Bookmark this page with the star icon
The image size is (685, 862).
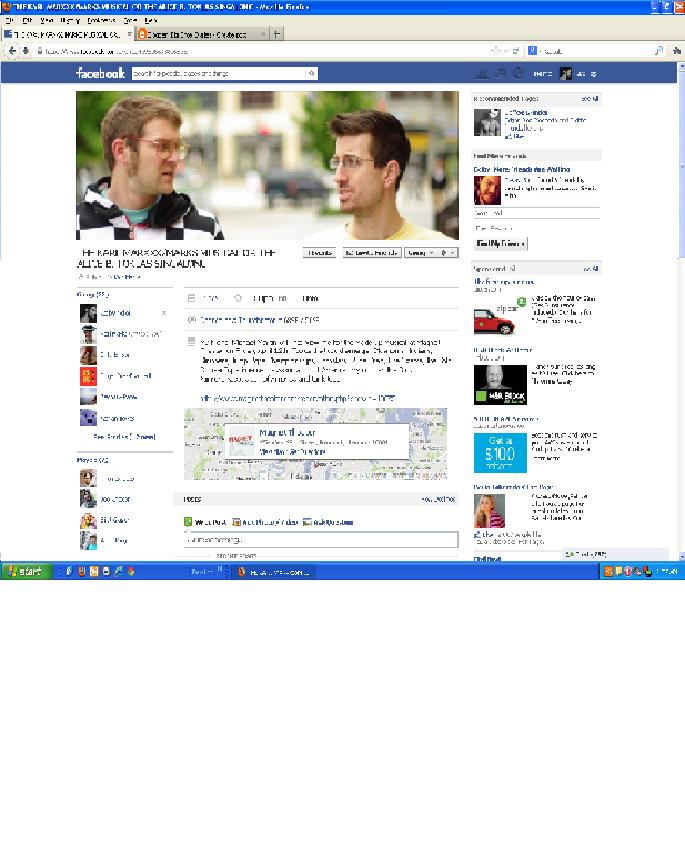click(x=495, y=51)
